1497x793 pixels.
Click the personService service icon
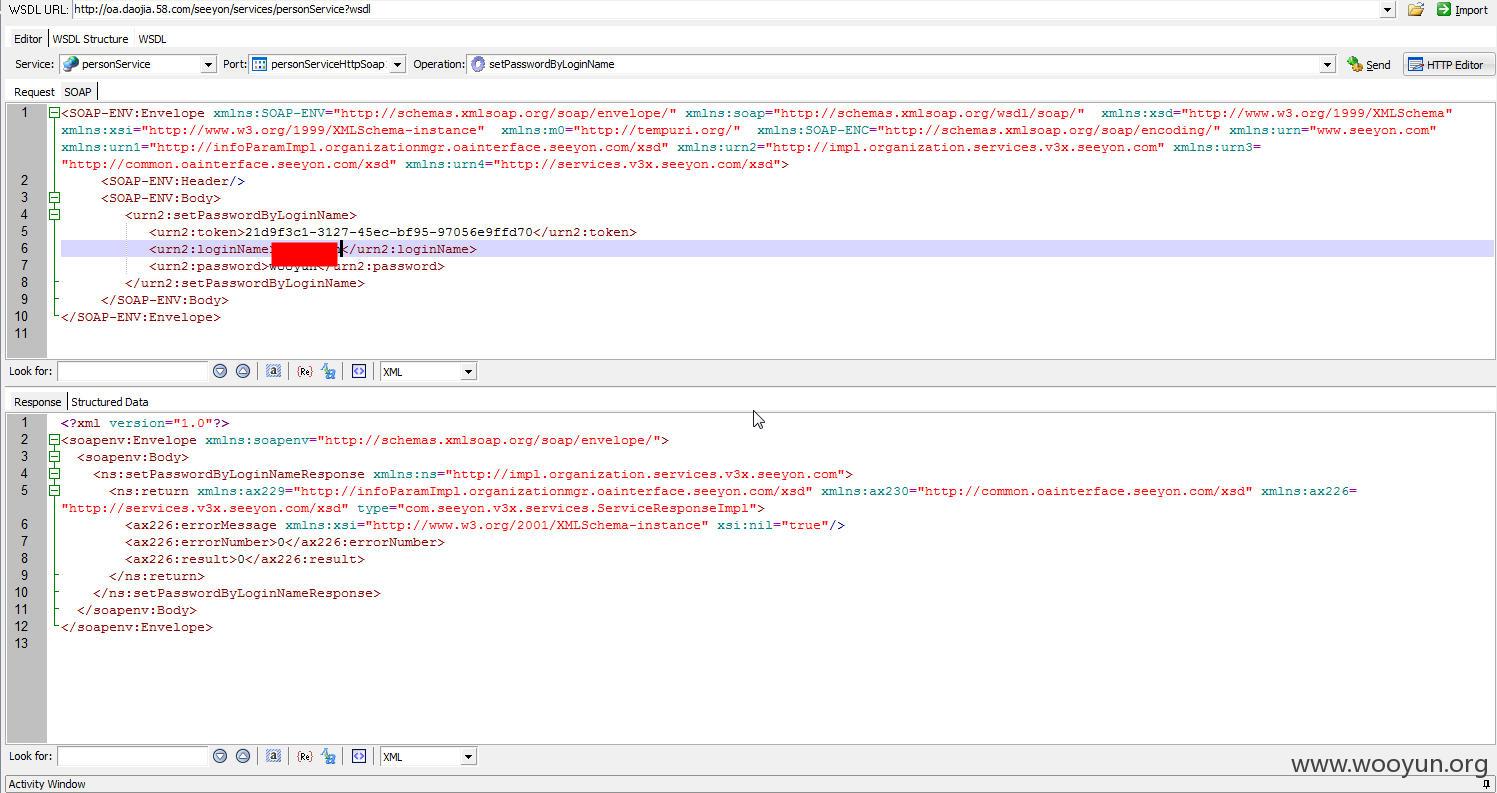(x=70, y=64)
